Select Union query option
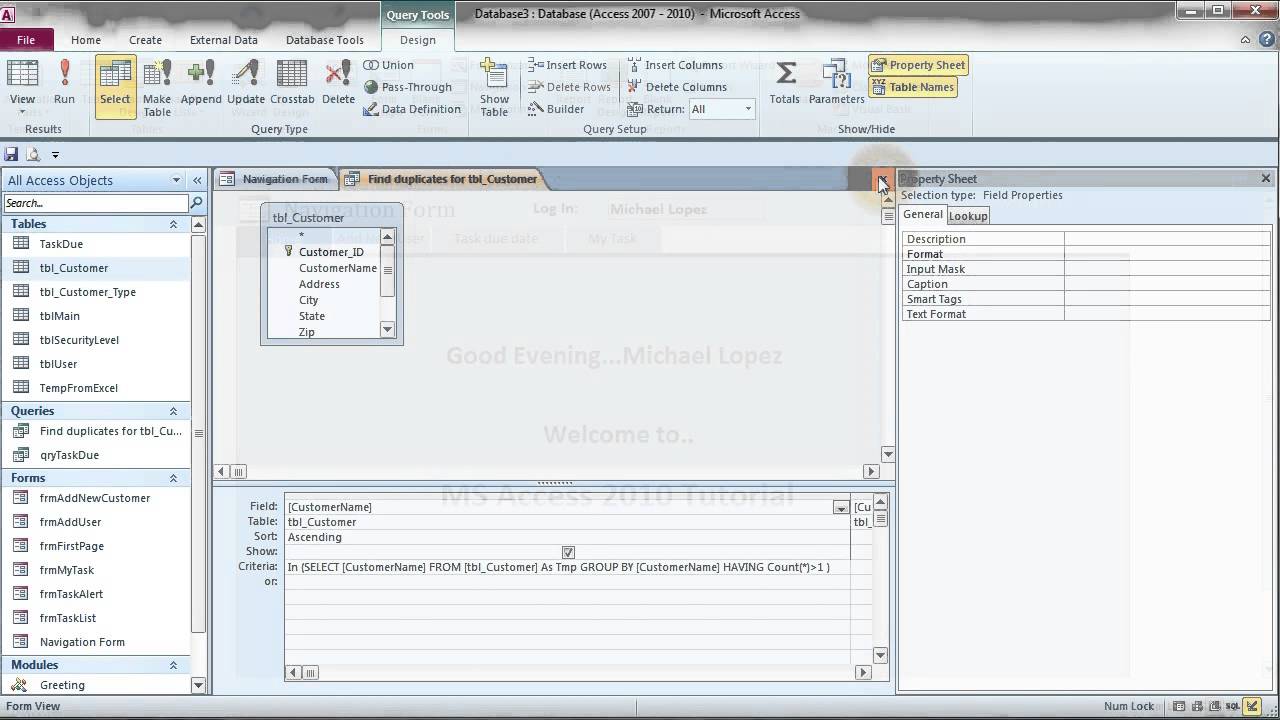 (388, 65)
